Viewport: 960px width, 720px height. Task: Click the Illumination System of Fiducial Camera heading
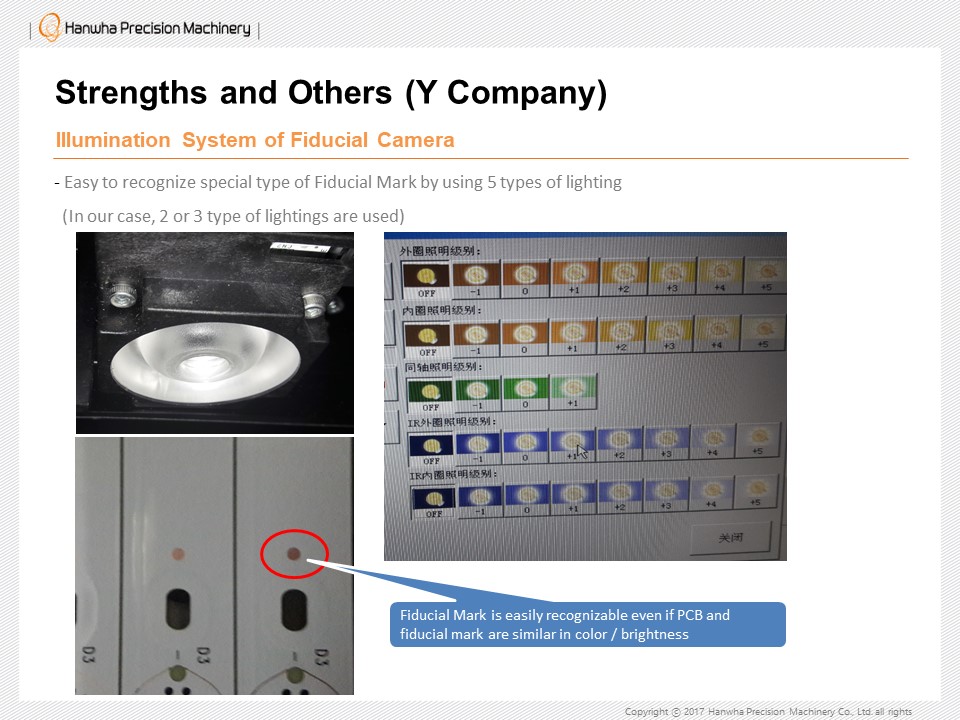pos(255,140)
